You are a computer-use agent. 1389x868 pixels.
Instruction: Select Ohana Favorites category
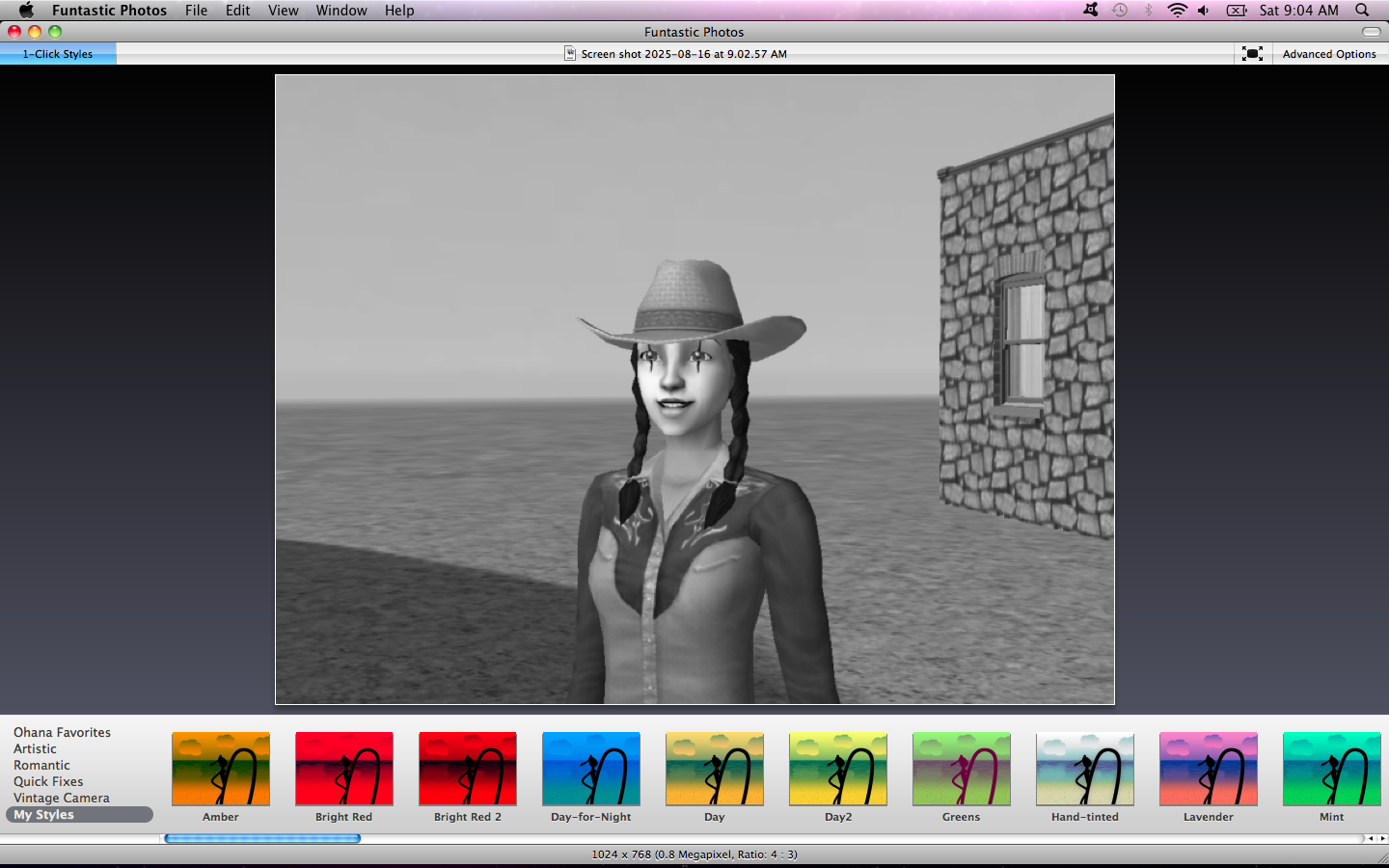[x=62, y=732]
